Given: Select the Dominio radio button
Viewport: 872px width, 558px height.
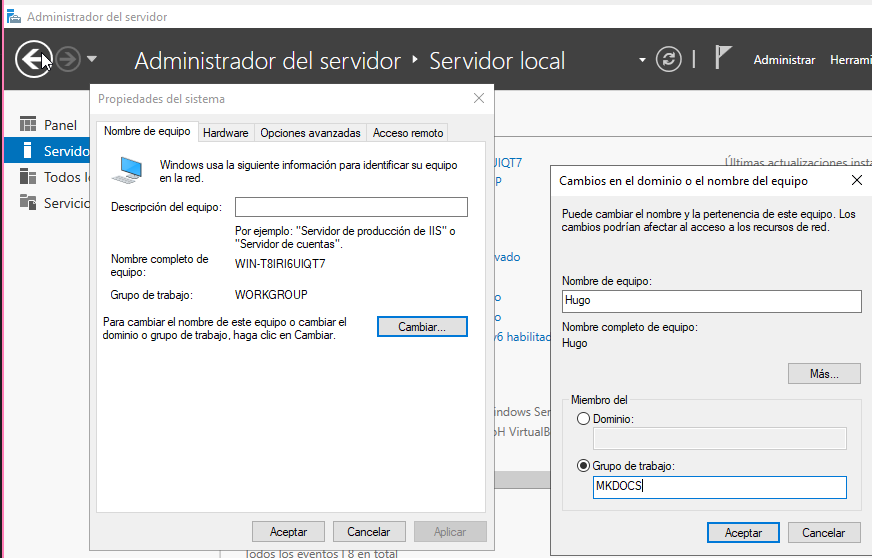Looking at the screenshot, I should pyautogui.click(x=583, y=419).
